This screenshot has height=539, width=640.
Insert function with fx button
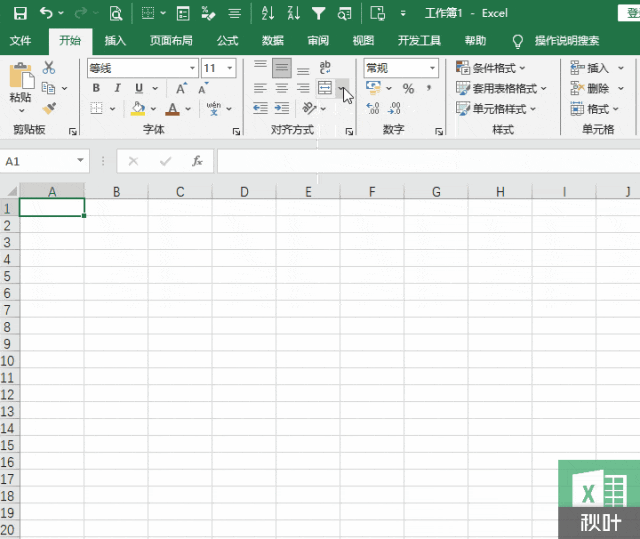(x=198, y=162)
